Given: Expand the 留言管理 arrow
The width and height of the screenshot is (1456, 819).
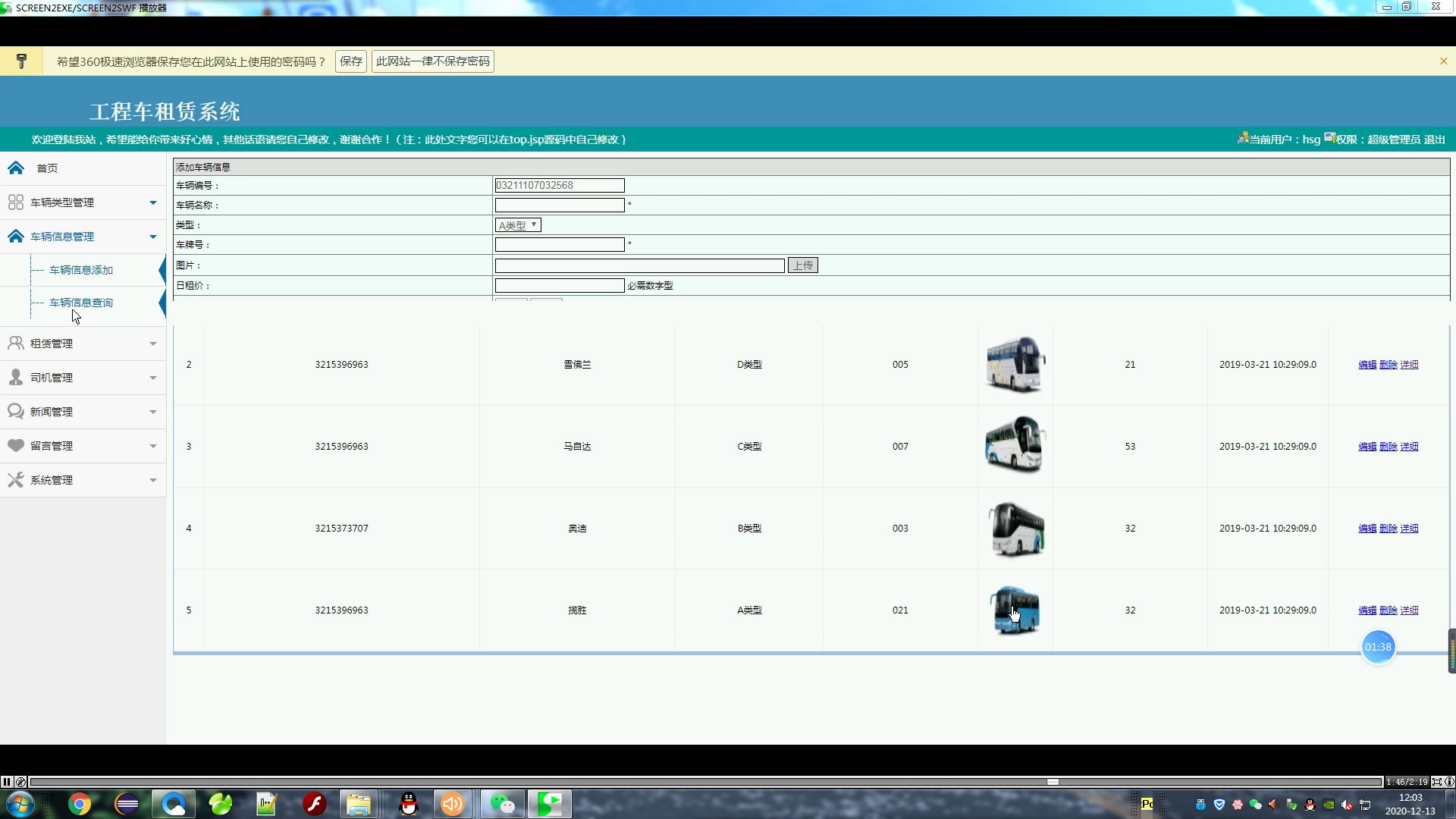Looking at the screenshot, I should (153, 446).
